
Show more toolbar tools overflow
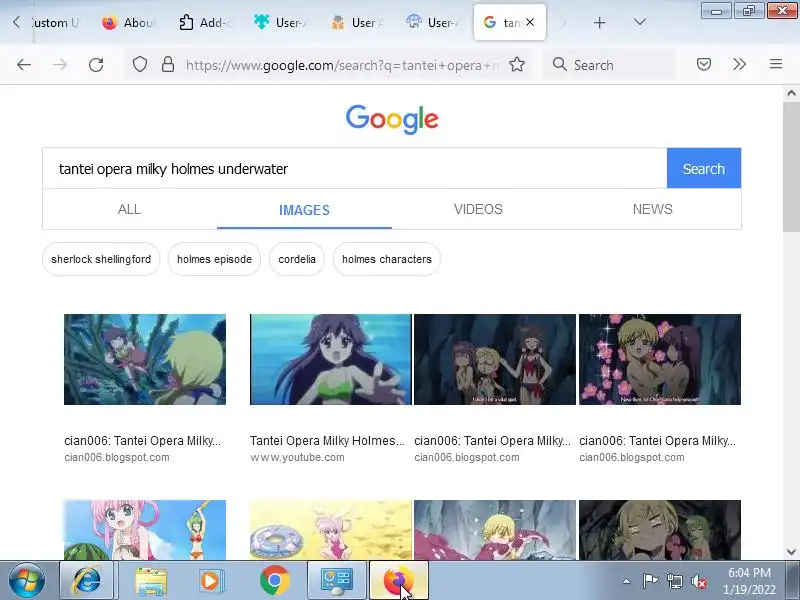tap(739, 64)
